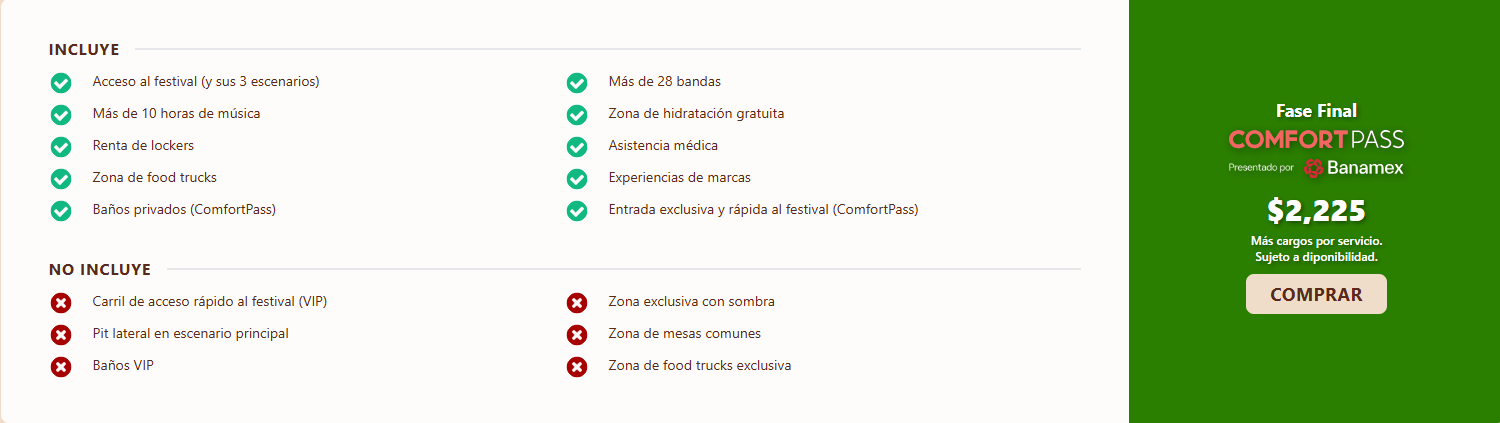Click check icon next to Renta de lockers
The image size is (1500, 423).
coord(61,146)
